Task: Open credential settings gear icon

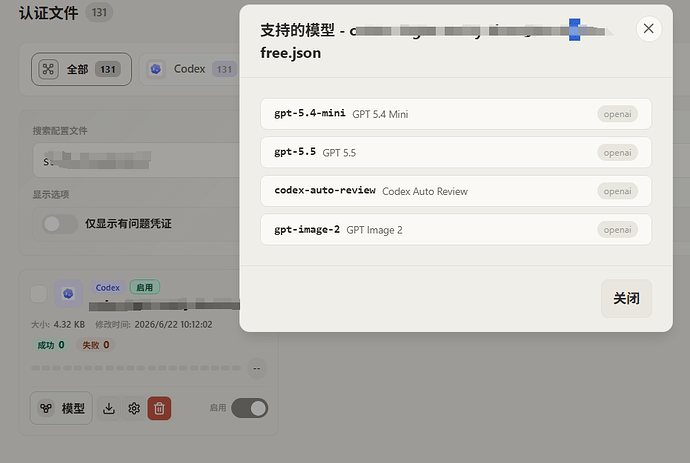Action: (134, 408)
